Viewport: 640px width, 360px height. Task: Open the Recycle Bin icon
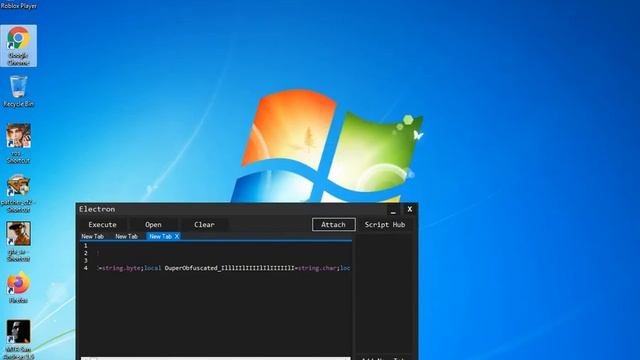point(18,91)
